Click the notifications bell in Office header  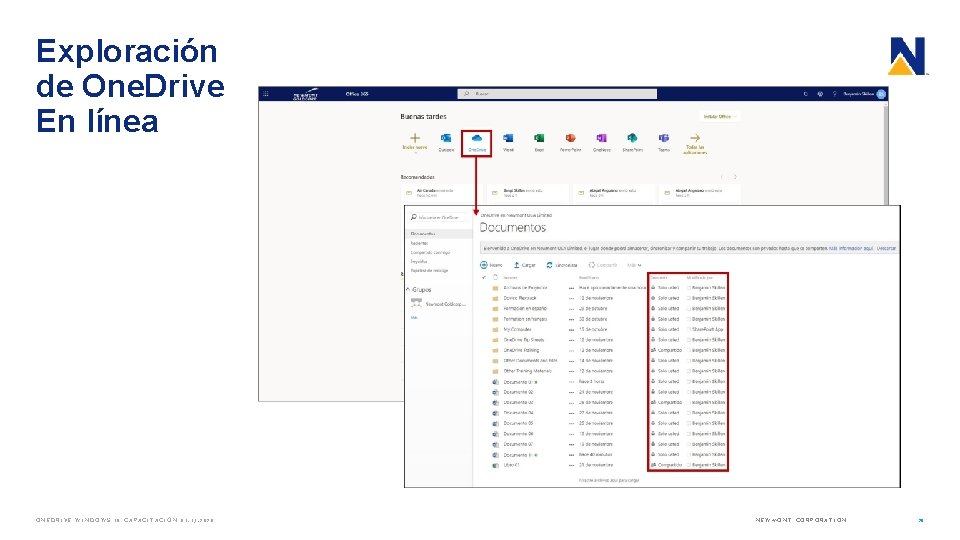pos(806,94)
